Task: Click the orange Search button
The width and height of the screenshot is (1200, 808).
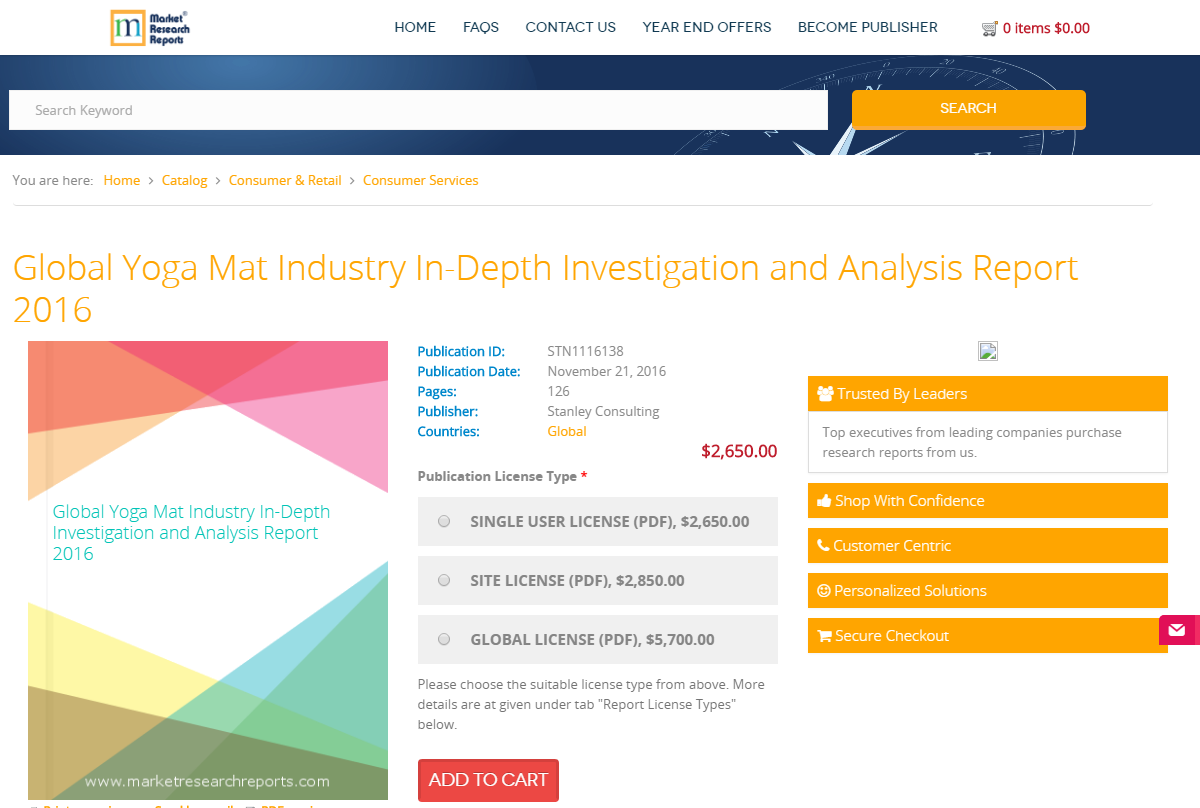Action: (x=968, y=109)
